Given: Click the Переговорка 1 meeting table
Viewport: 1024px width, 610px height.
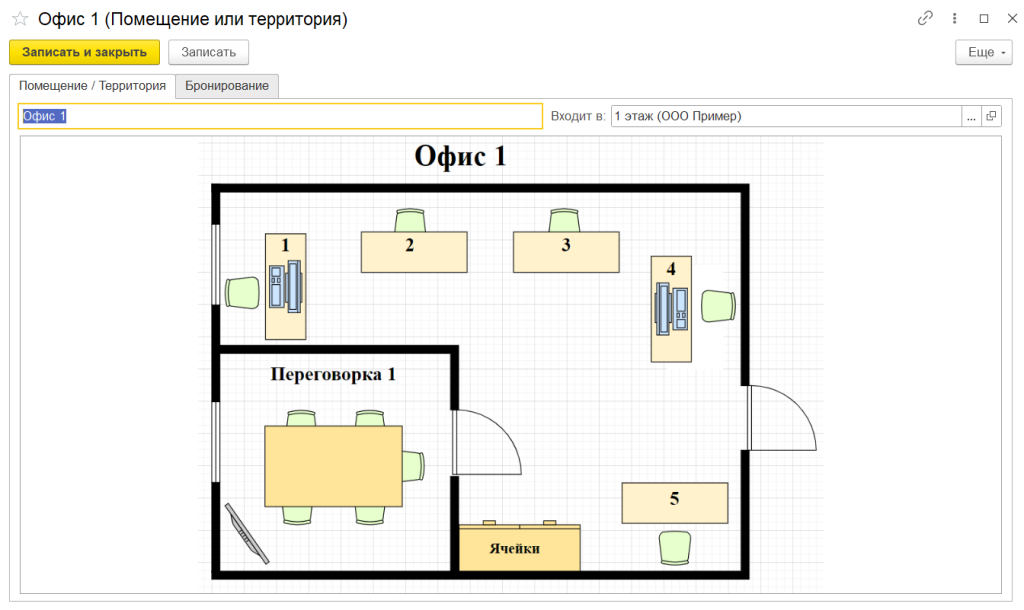Looking at the screenshot, I should [x=332, y=466].
